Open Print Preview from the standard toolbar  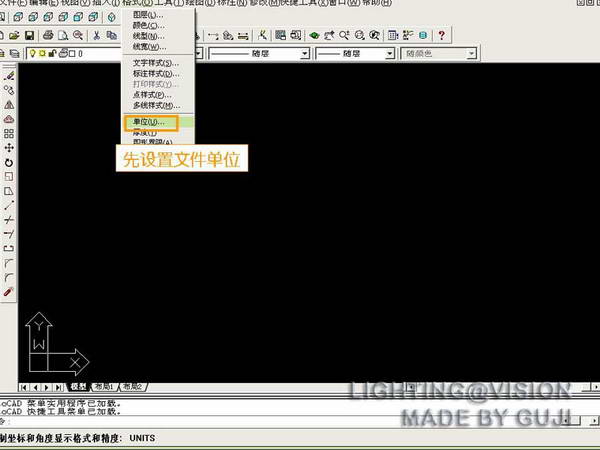(x=63, y=36)
